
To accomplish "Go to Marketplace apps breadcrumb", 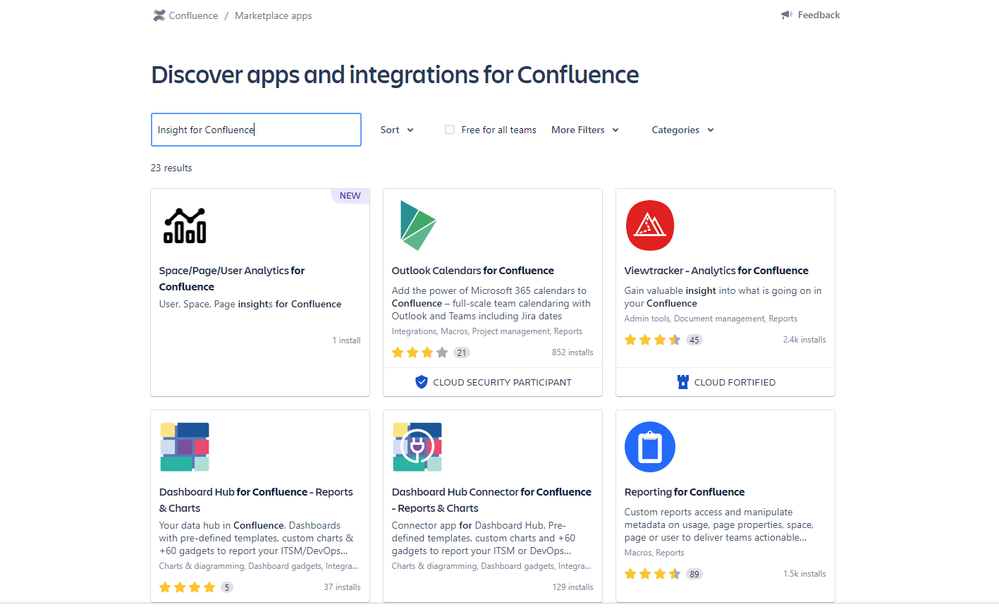I will click(x=273, y=15).
